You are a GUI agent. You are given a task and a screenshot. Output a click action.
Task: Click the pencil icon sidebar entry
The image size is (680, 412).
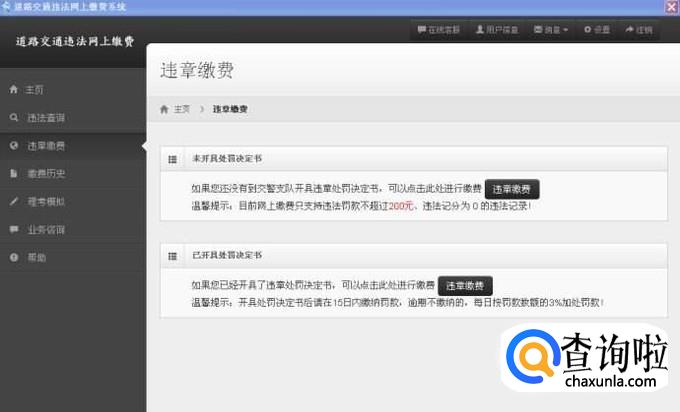pos(14,201)
